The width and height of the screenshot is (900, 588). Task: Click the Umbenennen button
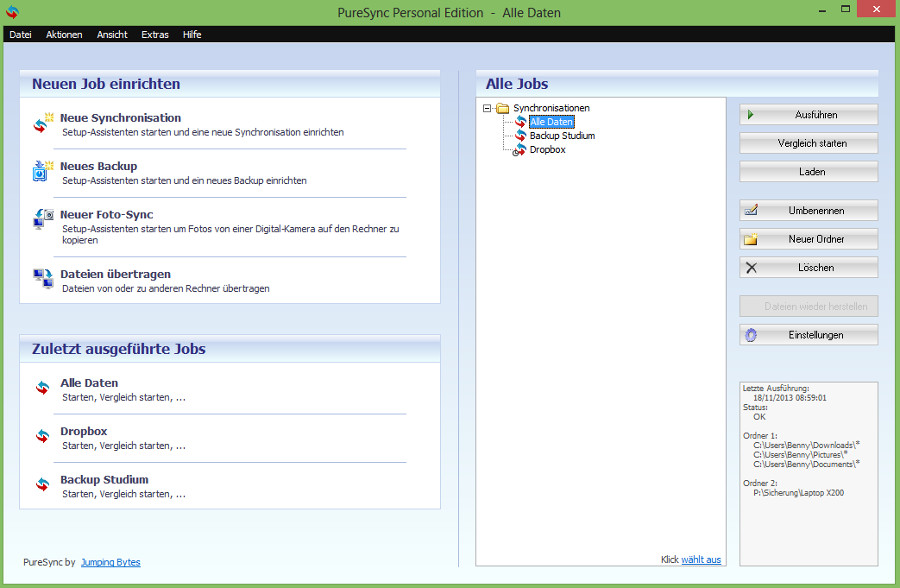pyautogui.click(x=809, y=210)
